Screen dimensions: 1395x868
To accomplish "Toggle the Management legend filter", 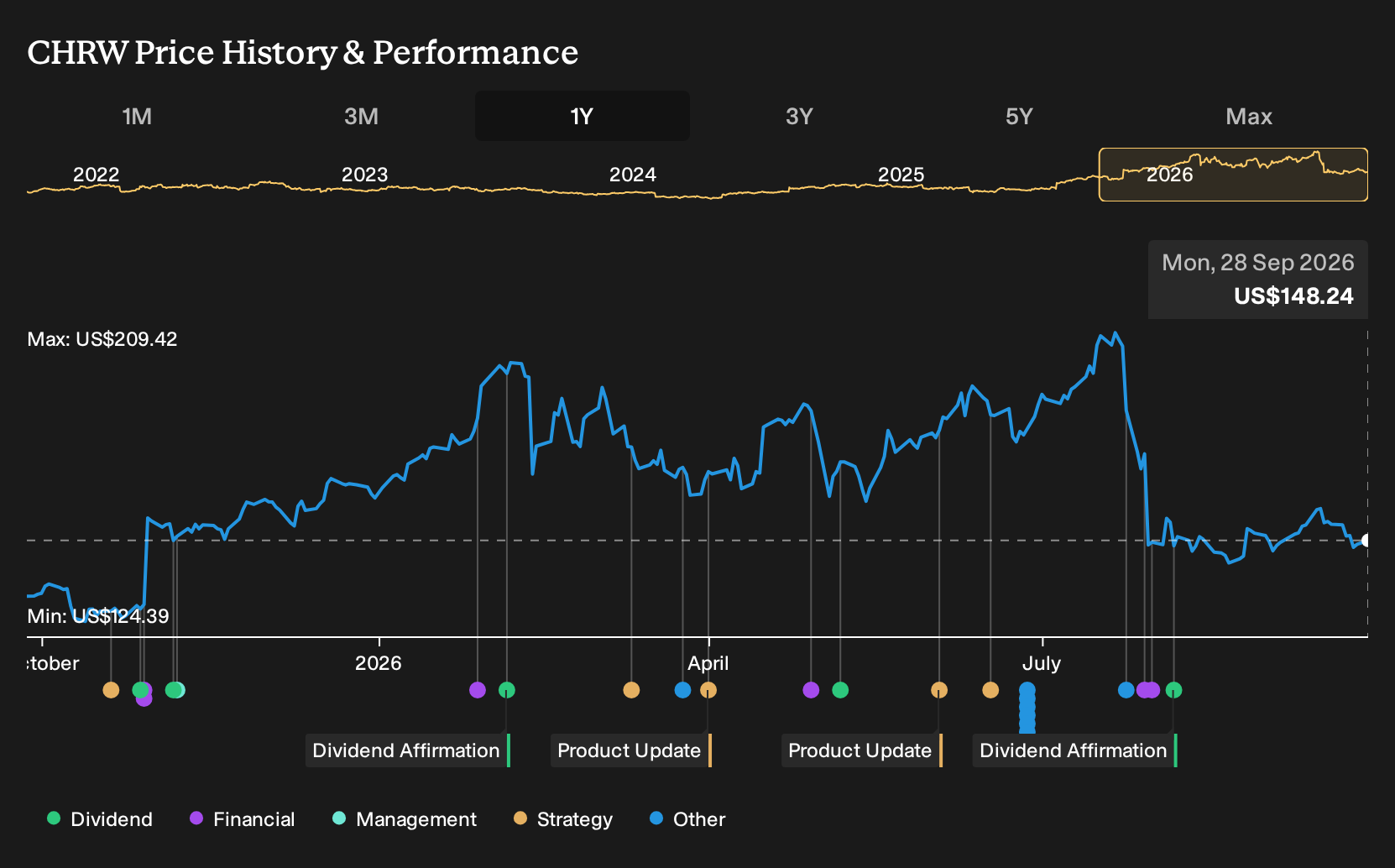I will (405, 818).
